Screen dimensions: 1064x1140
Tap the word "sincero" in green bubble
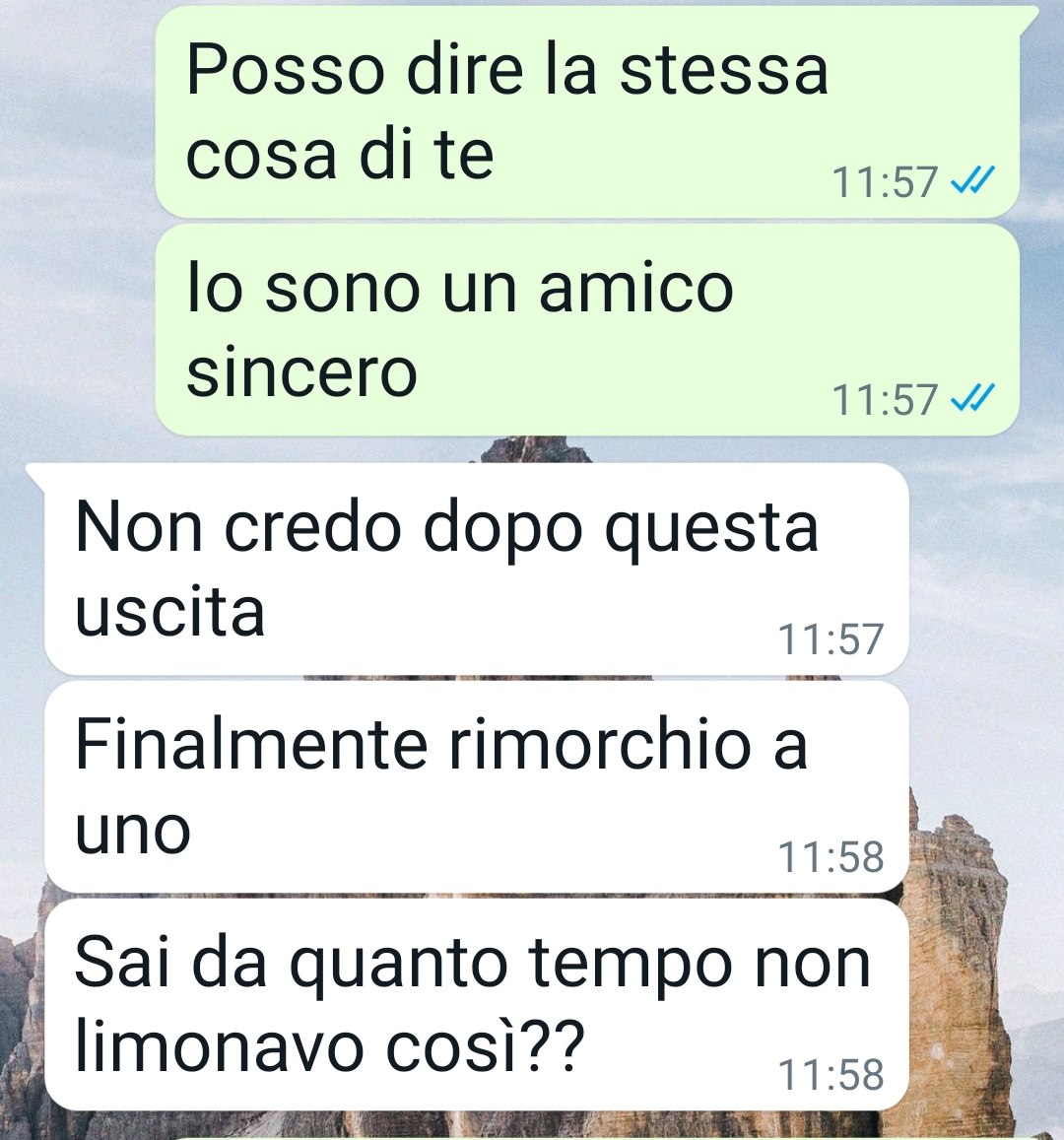coord(301,371)
